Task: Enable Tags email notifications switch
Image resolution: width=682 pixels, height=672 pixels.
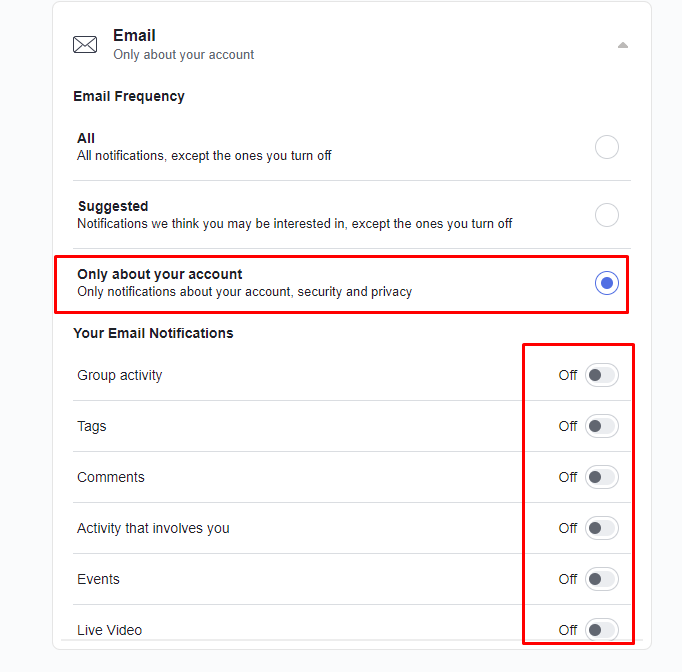Action: coord(601,426)
